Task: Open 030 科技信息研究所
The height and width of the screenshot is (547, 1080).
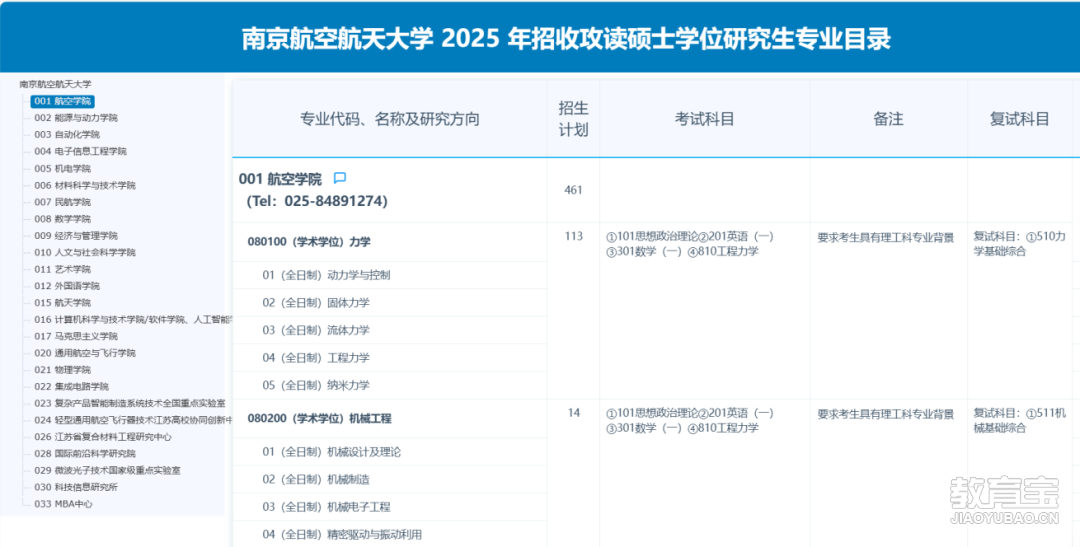Action: [x=76, y=487]
